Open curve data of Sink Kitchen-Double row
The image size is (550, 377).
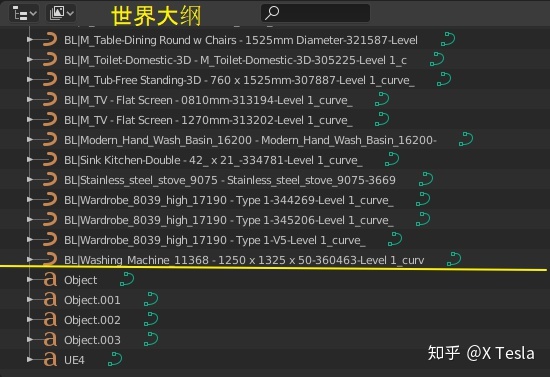point(392,159)
